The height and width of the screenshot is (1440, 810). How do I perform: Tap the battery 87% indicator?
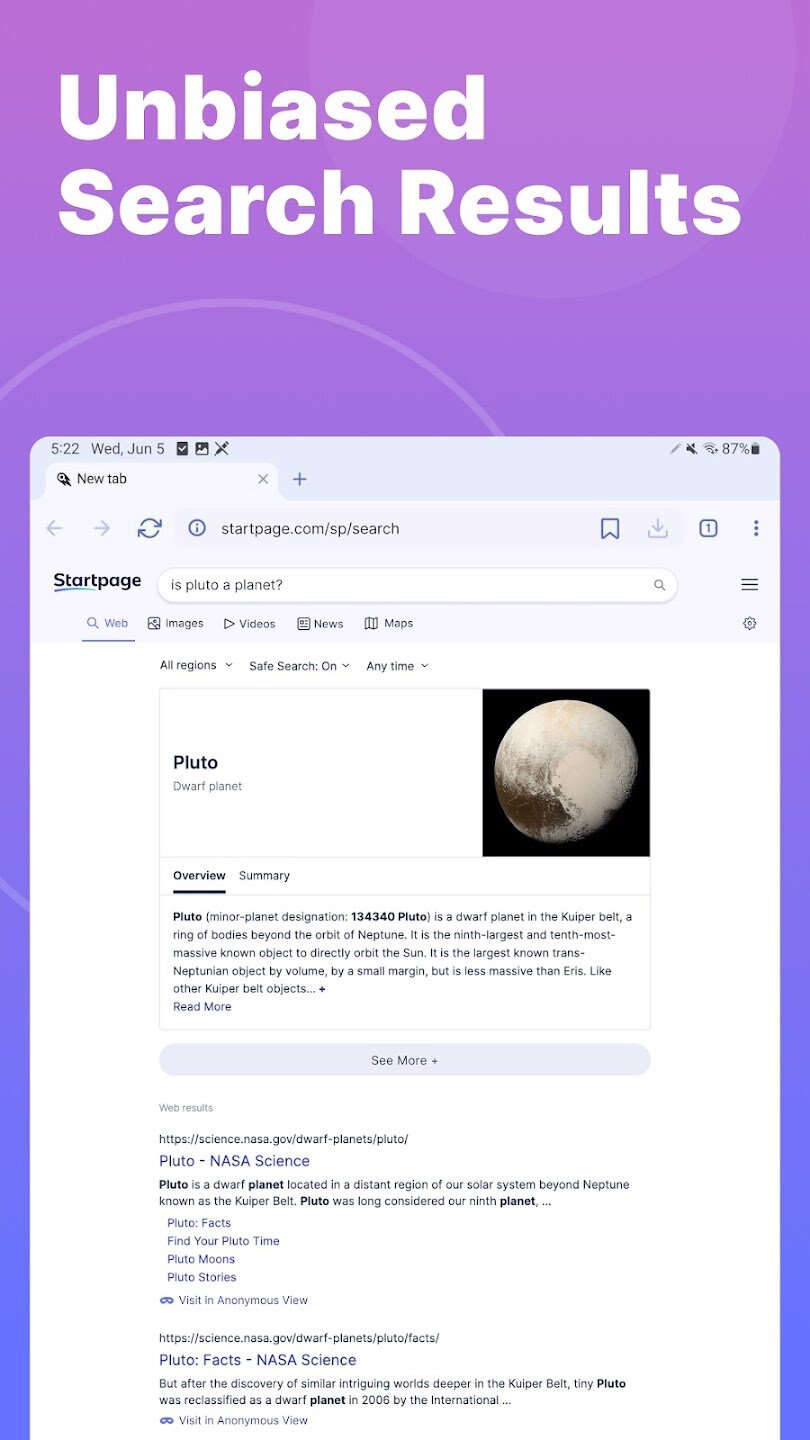(x=741, y=449)
